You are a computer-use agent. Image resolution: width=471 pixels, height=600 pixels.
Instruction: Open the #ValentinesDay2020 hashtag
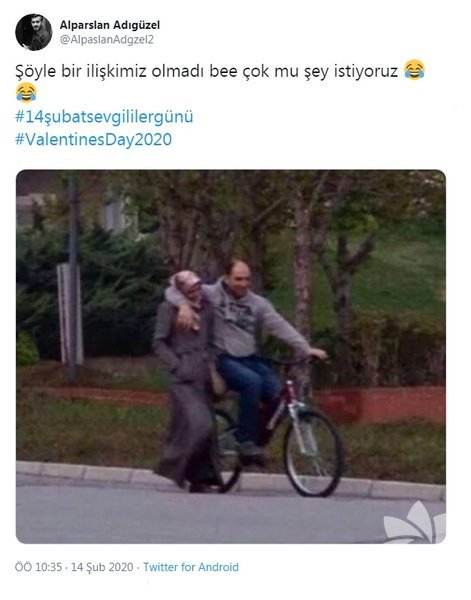93,139
